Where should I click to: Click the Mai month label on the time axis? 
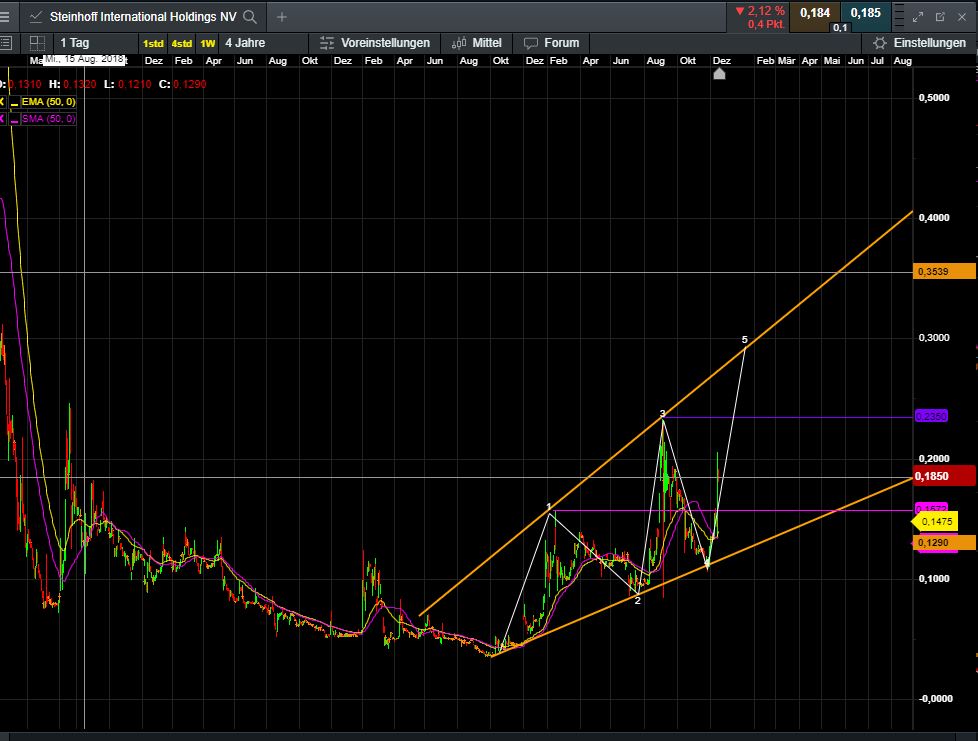tap(831, 61)
